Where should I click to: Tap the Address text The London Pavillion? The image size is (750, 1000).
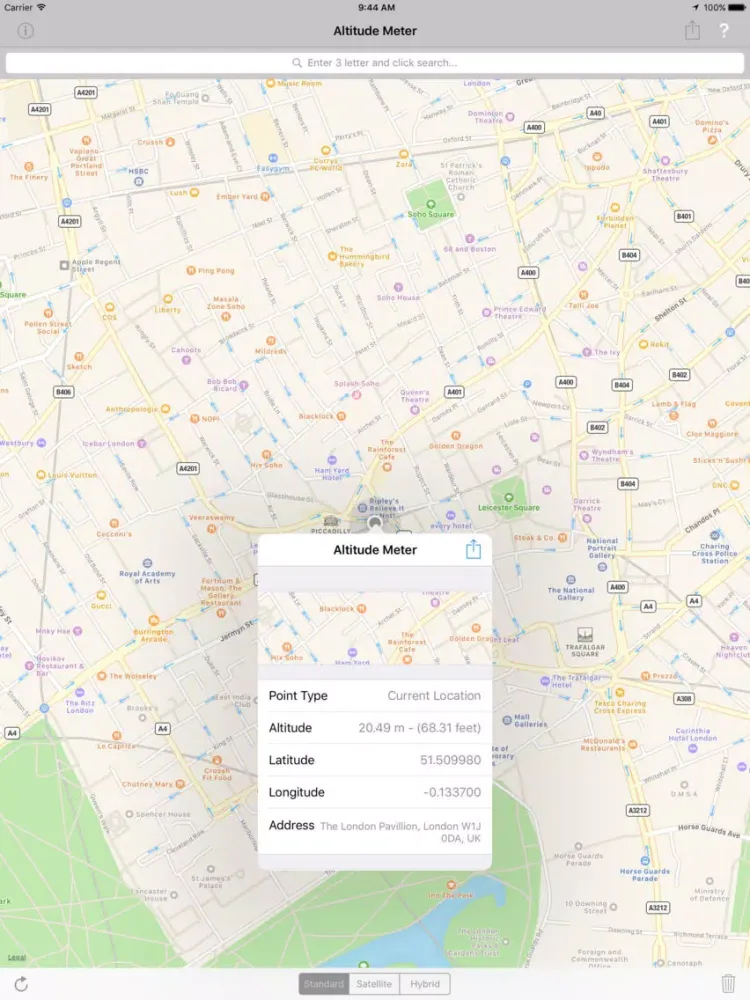(401, 832)
